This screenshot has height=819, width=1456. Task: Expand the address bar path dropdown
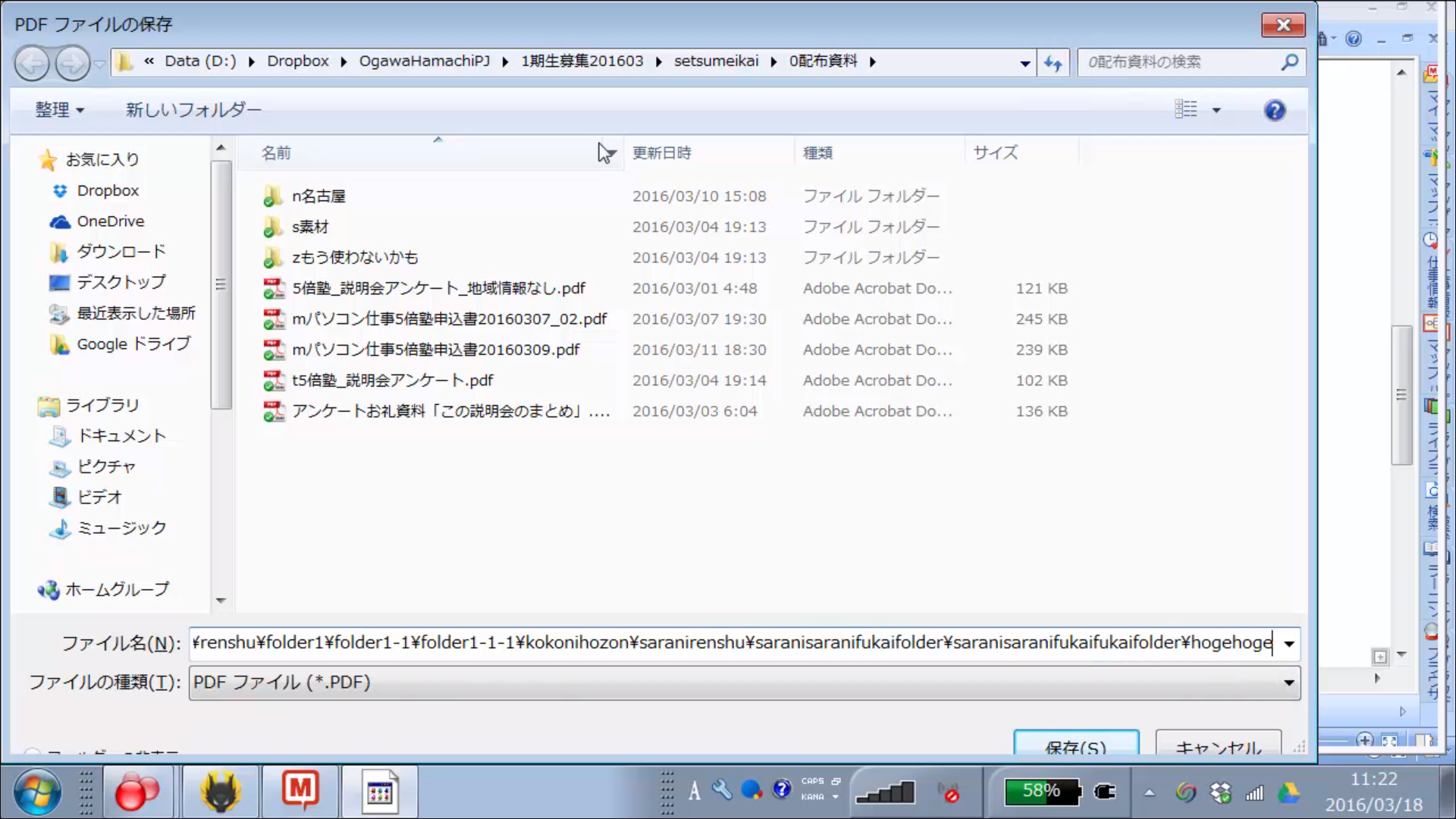tap(1025, 63)
